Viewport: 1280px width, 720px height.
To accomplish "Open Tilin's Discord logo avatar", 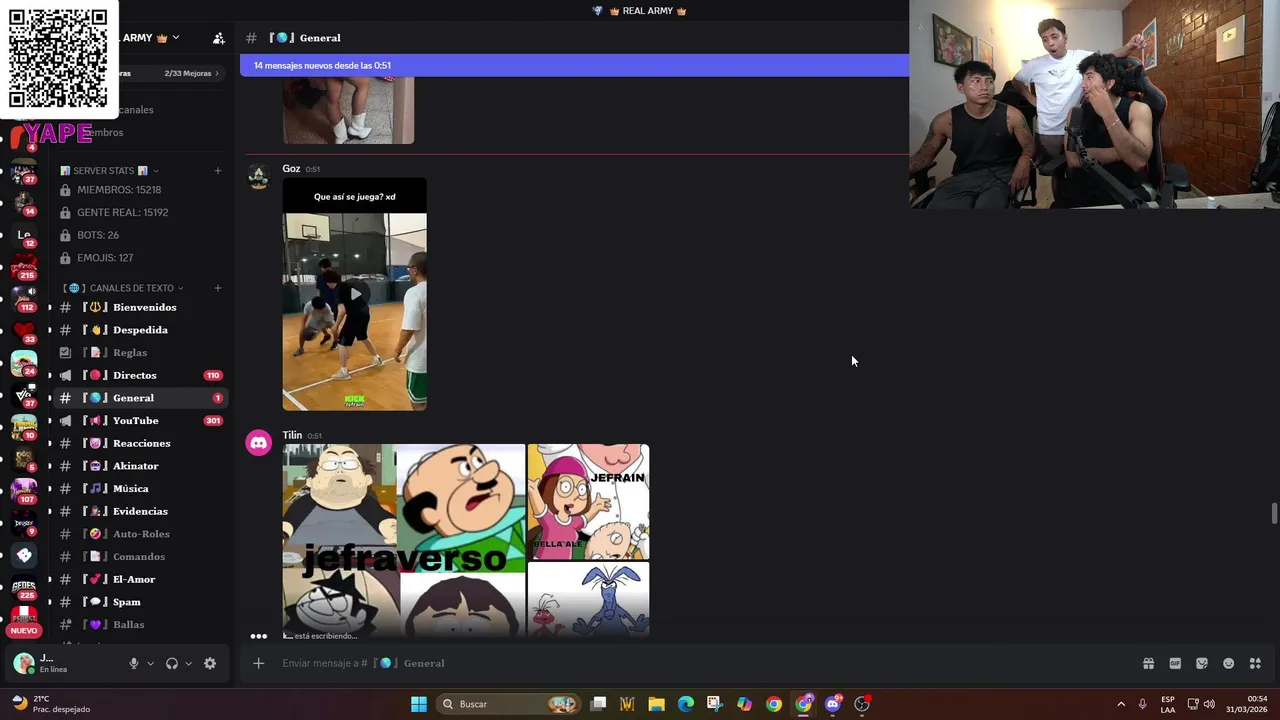I will coord(259,443).
